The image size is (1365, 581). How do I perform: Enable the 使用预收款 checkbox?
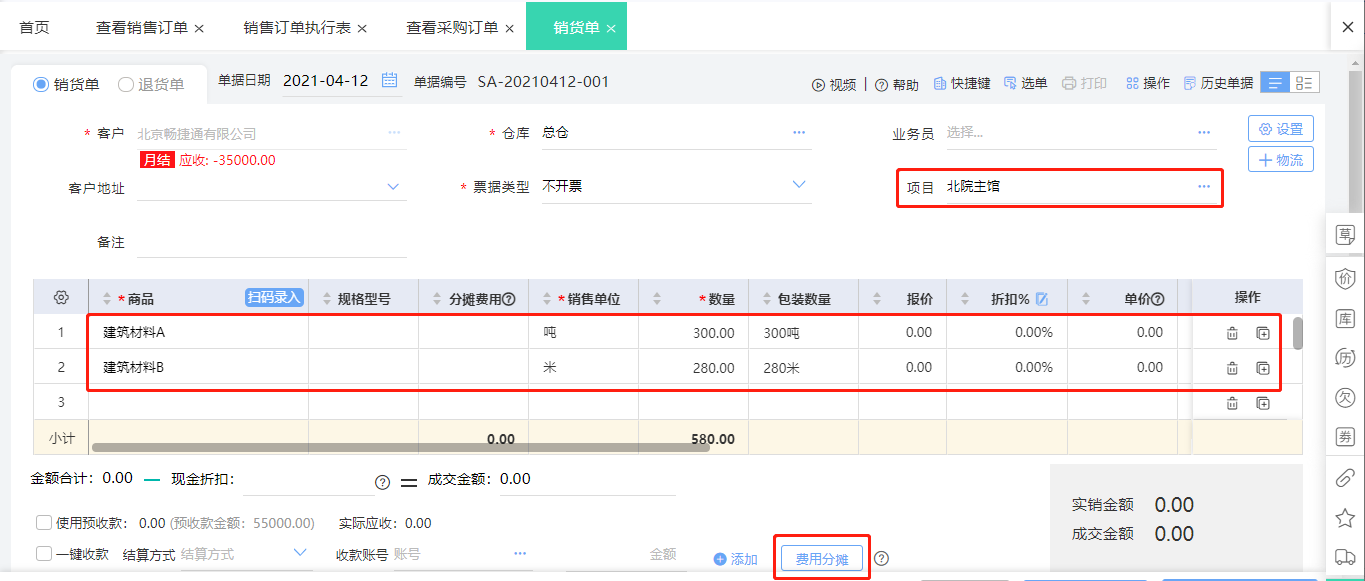tap(42, 522)
